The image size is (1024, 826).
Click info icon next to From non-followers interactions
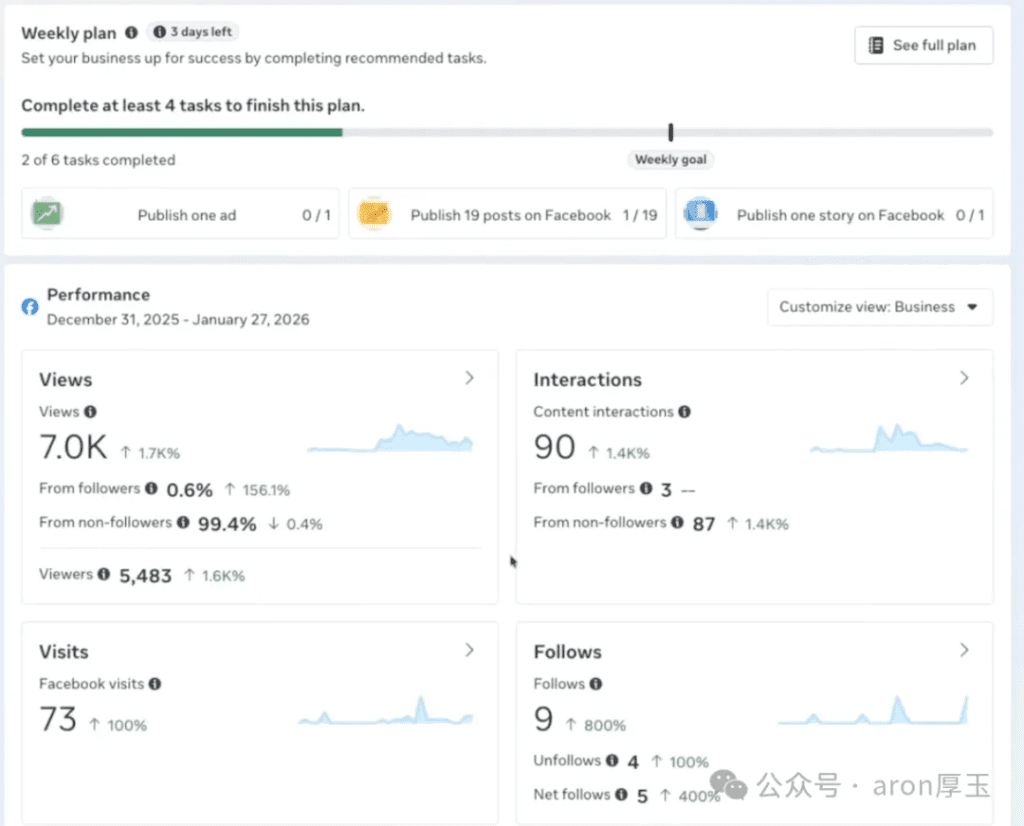tap(677, 522)
